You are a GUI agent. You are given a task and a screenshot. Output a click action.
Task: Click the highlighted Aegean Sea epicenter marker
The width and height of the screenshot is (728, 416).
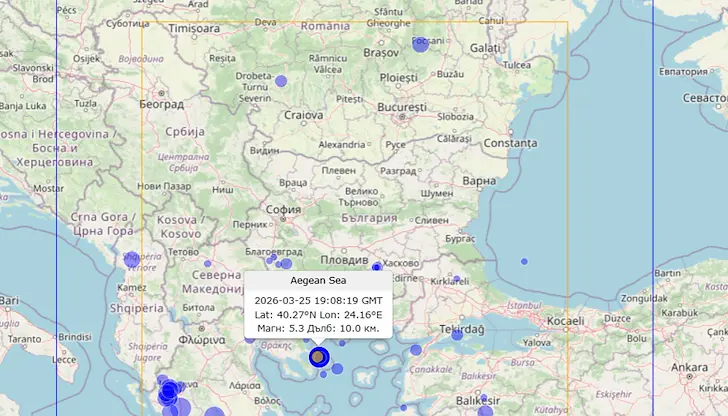point(319,357)
